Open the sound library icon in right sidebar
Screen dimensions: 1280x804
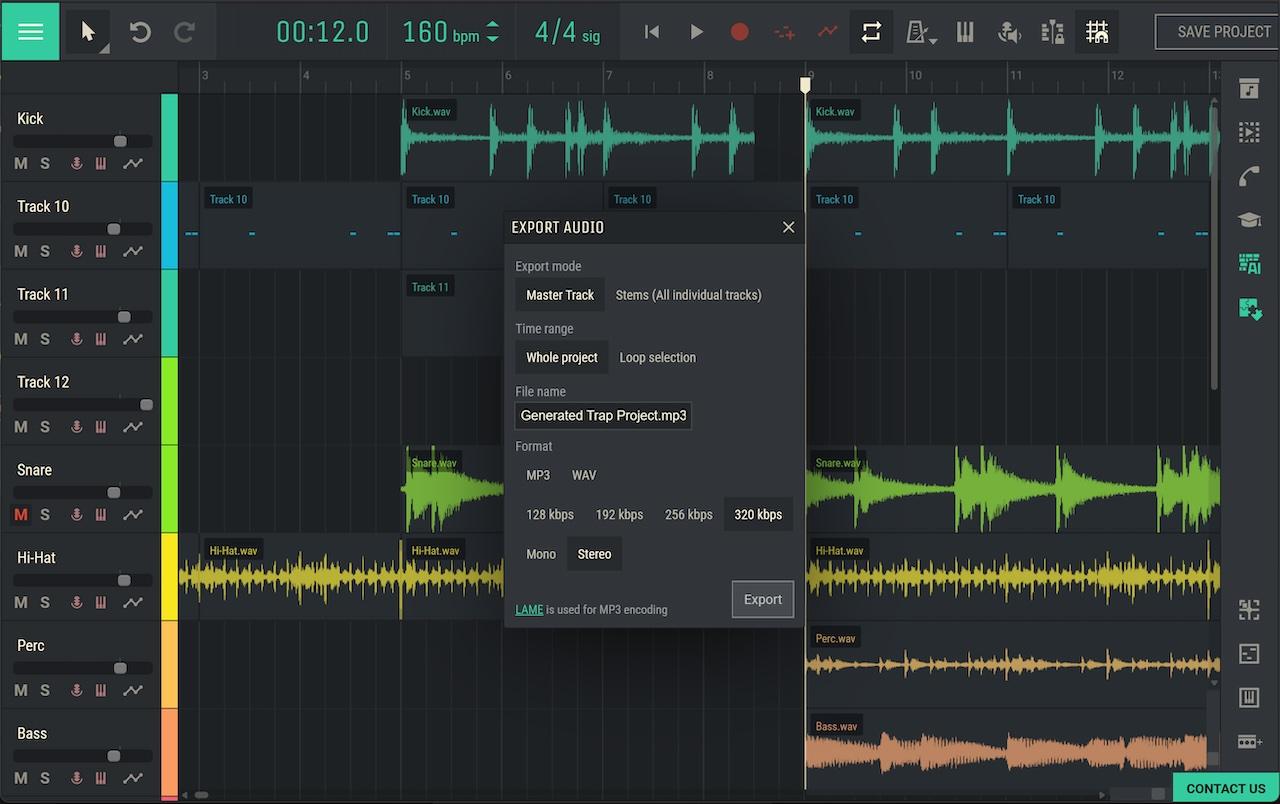click(x=1249, y=89)
